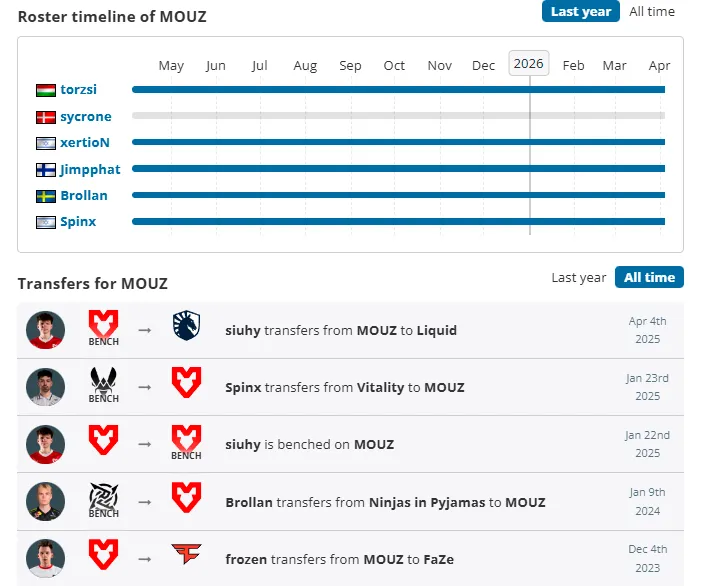Click the Hungarian flag beside torzsi
702x586 pixels.
pyautogui.click(x=46, y=90)
